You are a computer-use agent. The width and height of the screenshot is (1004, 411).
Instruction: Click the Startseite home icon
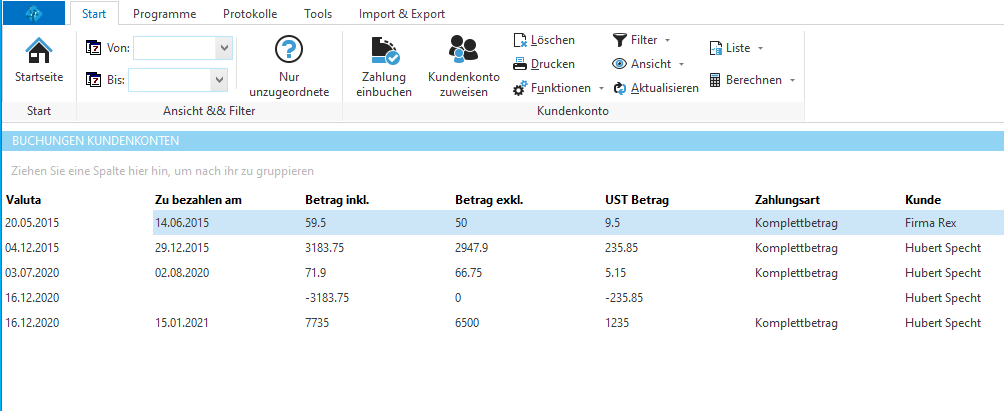tap(39, 52)
